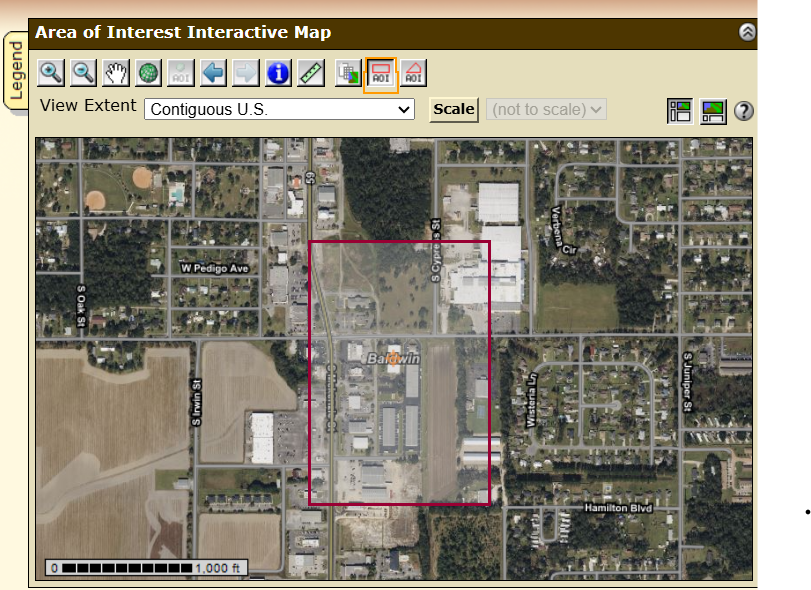The height and width of the screenshot is (590, 811).
Task: Select Define AOI by Rectangle tool
Action: (x=381, y=73)
